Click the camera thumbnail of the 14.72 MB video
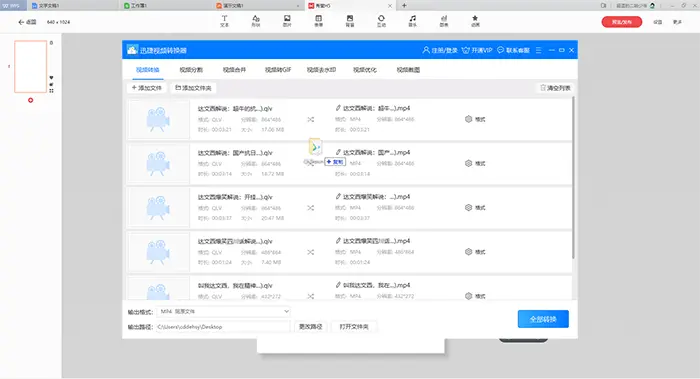 pyautogui.click(x=158, y=163)
